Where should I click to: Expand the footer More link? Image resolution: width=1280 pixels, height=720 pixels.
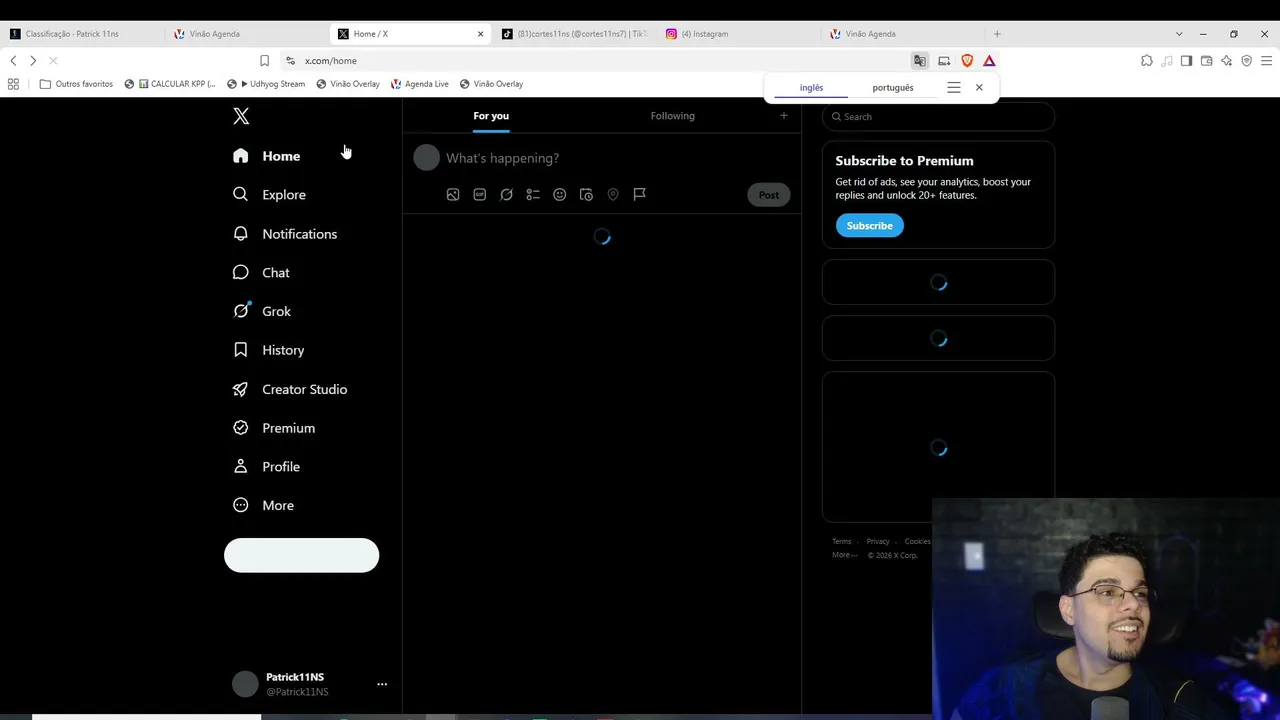click(x=844, y=555)
